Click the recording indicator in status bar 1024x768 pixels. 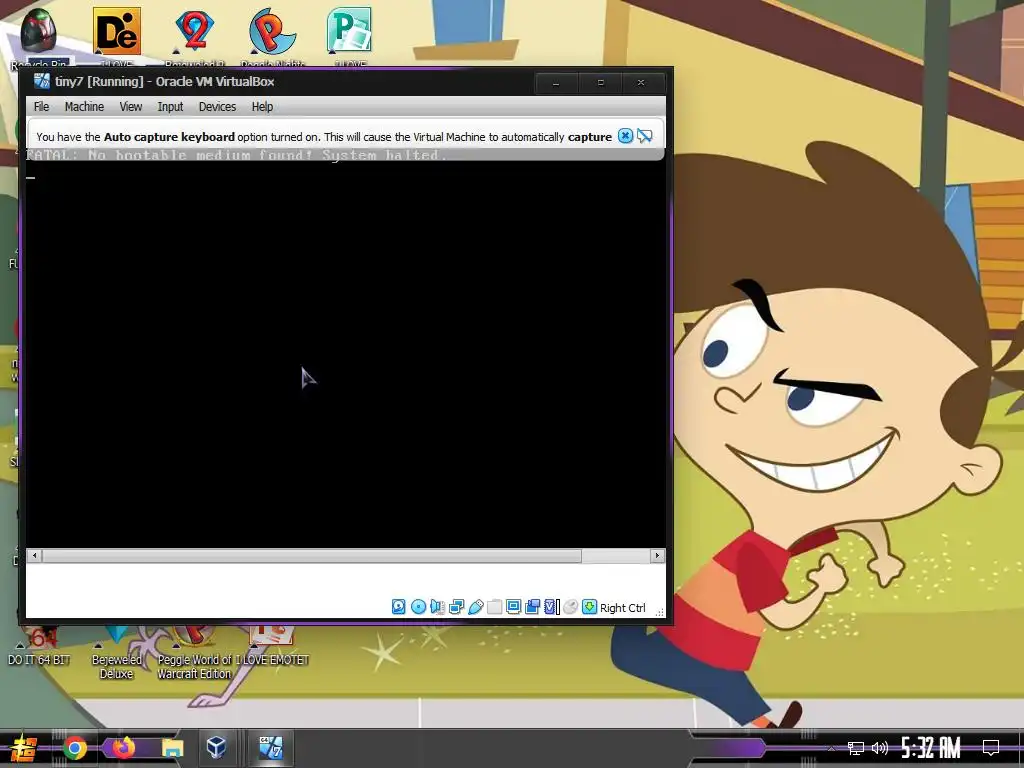[532, 607]
